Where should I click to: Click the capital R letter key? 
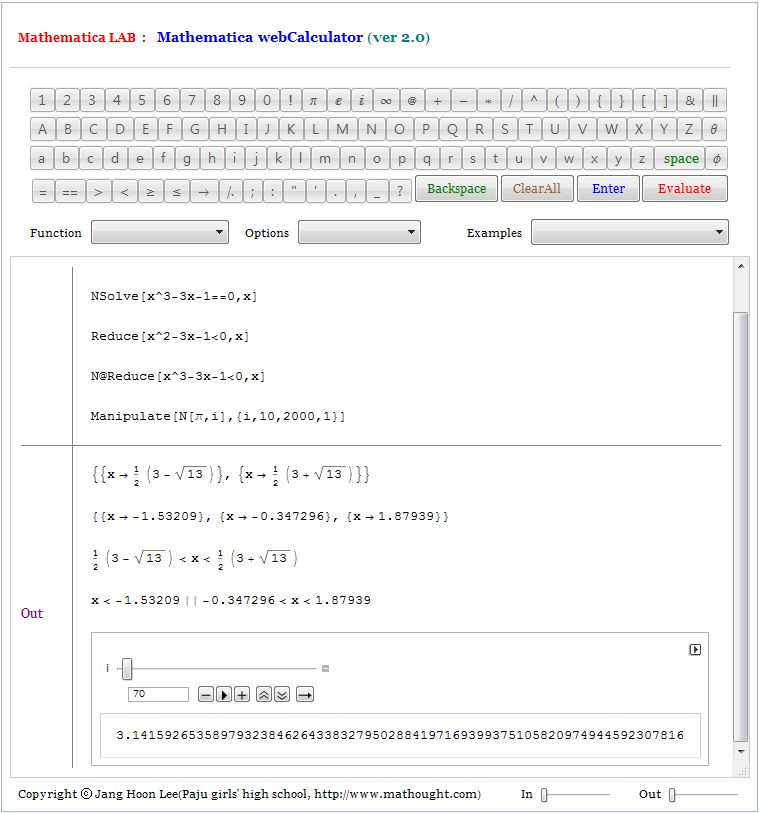(479, 129)
